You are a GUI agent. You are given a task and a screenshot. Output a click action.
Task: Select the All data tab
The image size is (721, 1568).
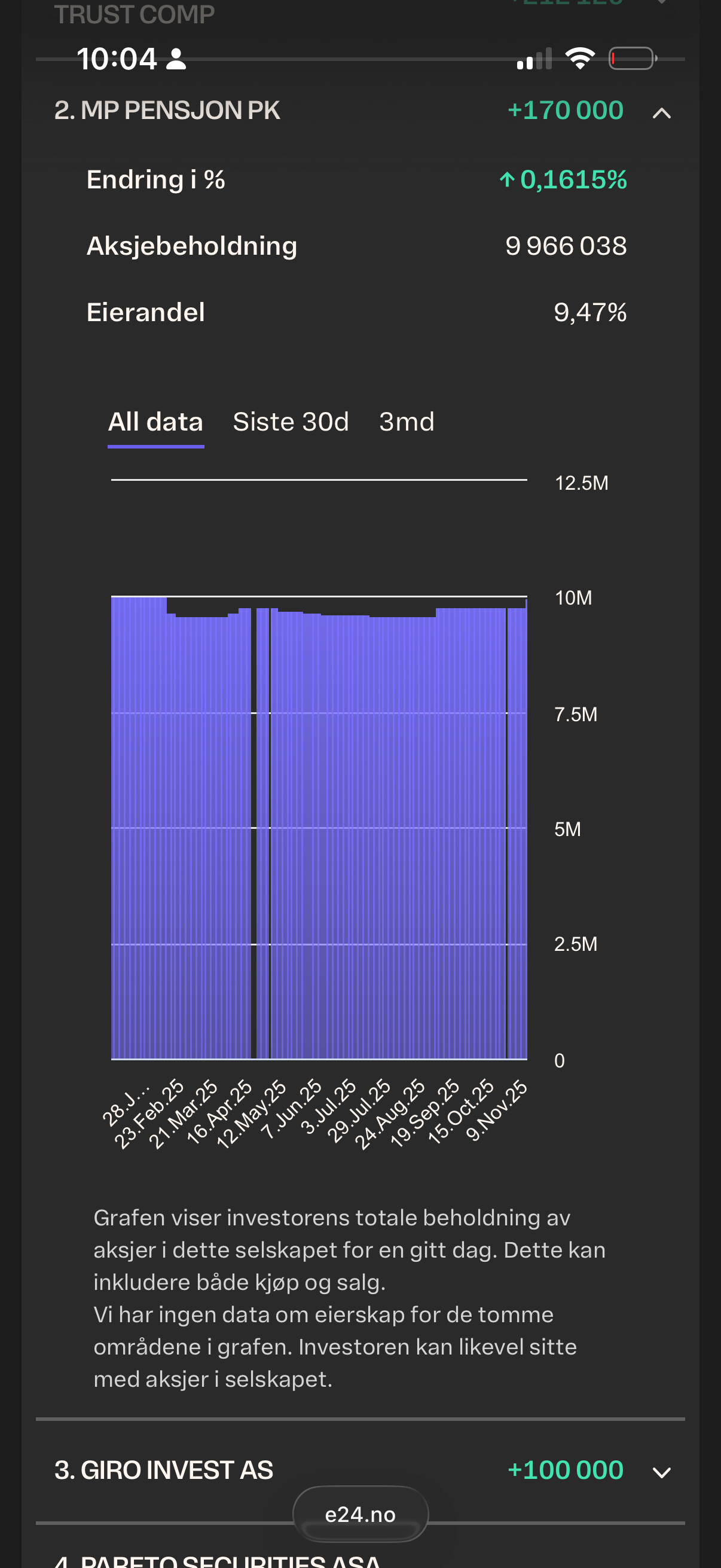coord(156,422)
